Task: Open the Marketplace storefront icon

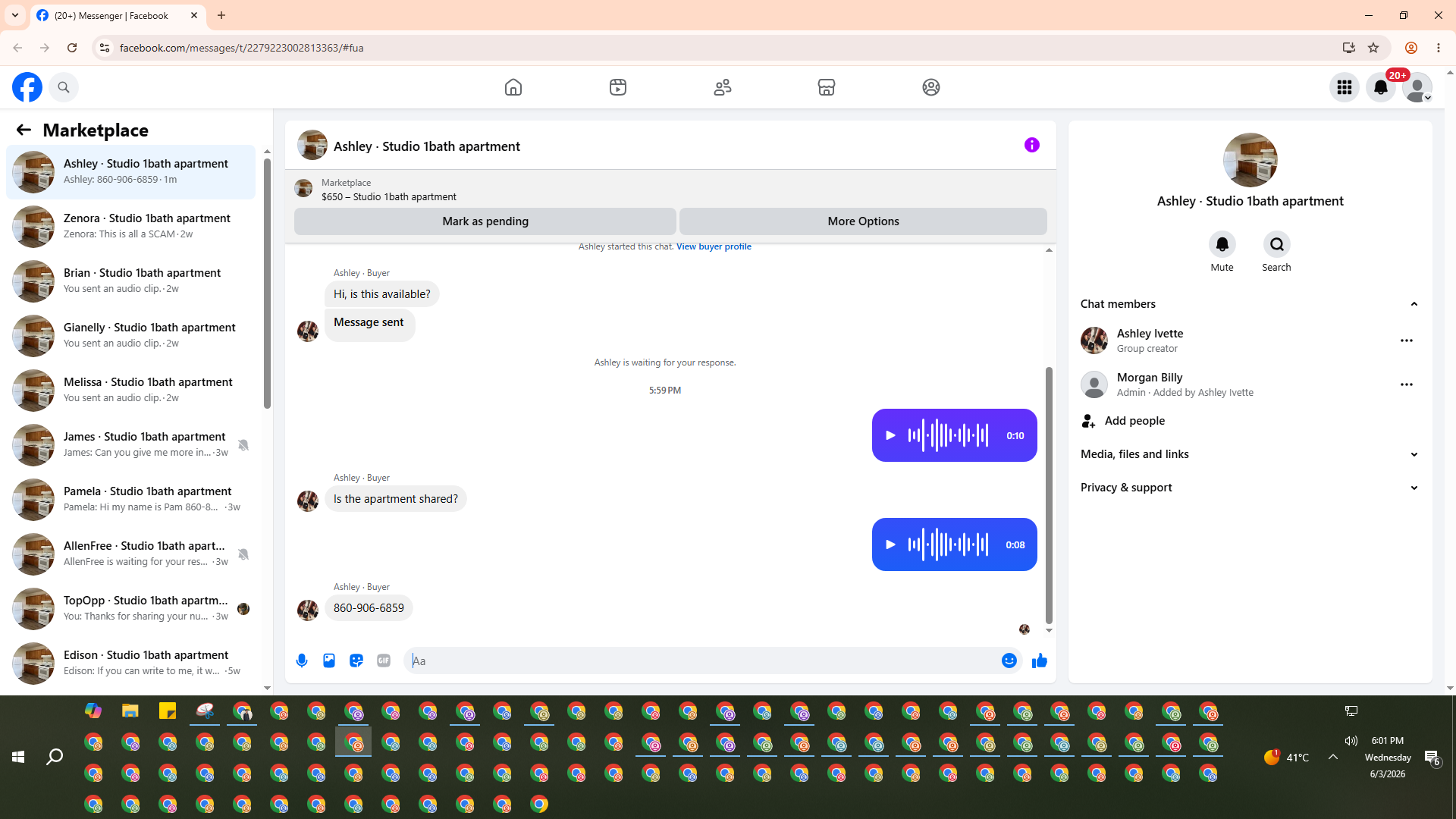Action: coord(827,87)
